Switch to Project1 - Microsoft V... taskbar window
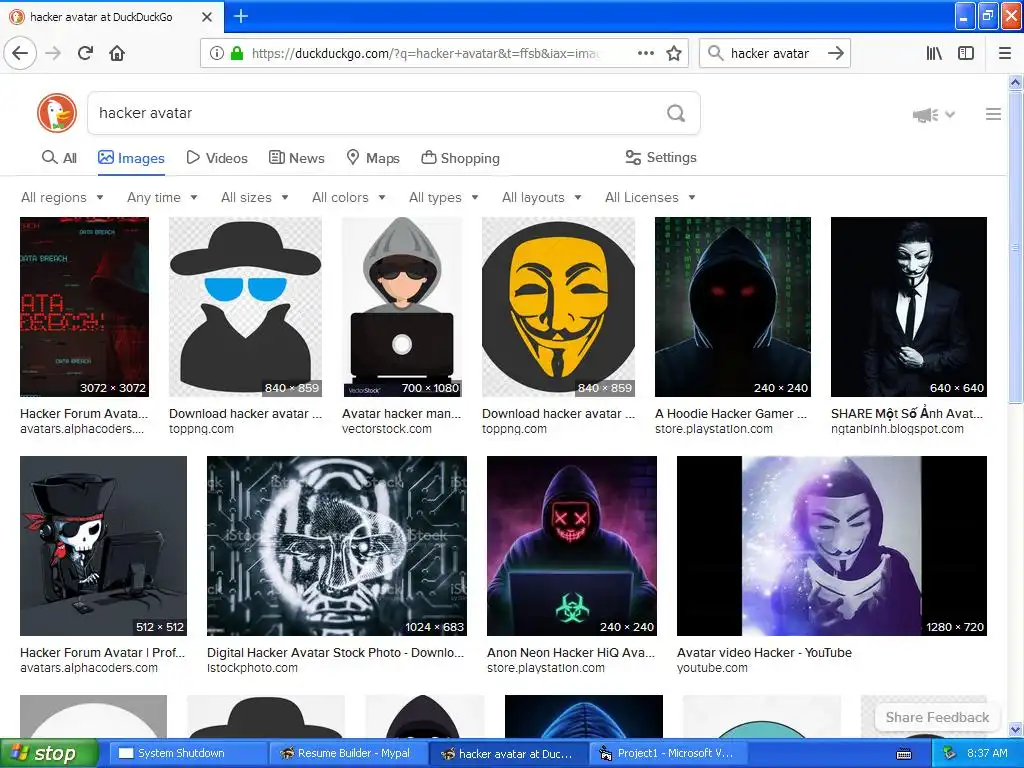This screenshot has width=1024, height=768. tap(666, 754)
